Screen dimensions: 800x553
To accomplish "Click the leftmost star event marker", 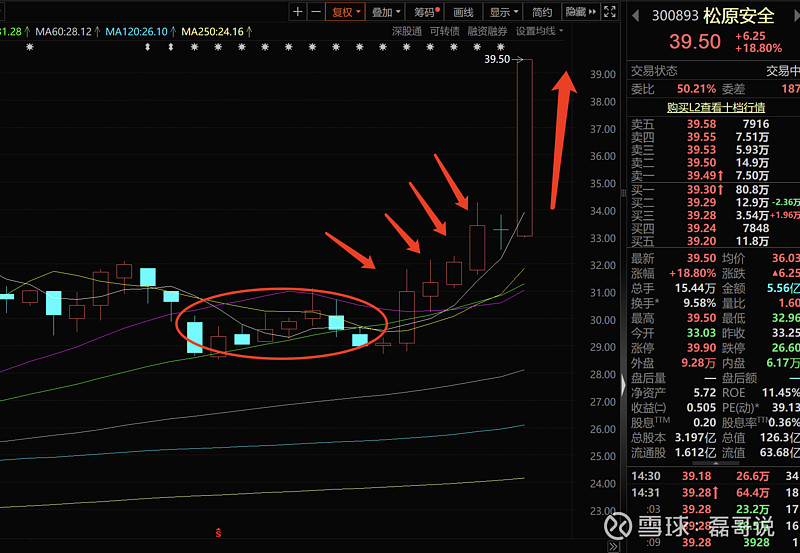I will (x=30, y=47).
